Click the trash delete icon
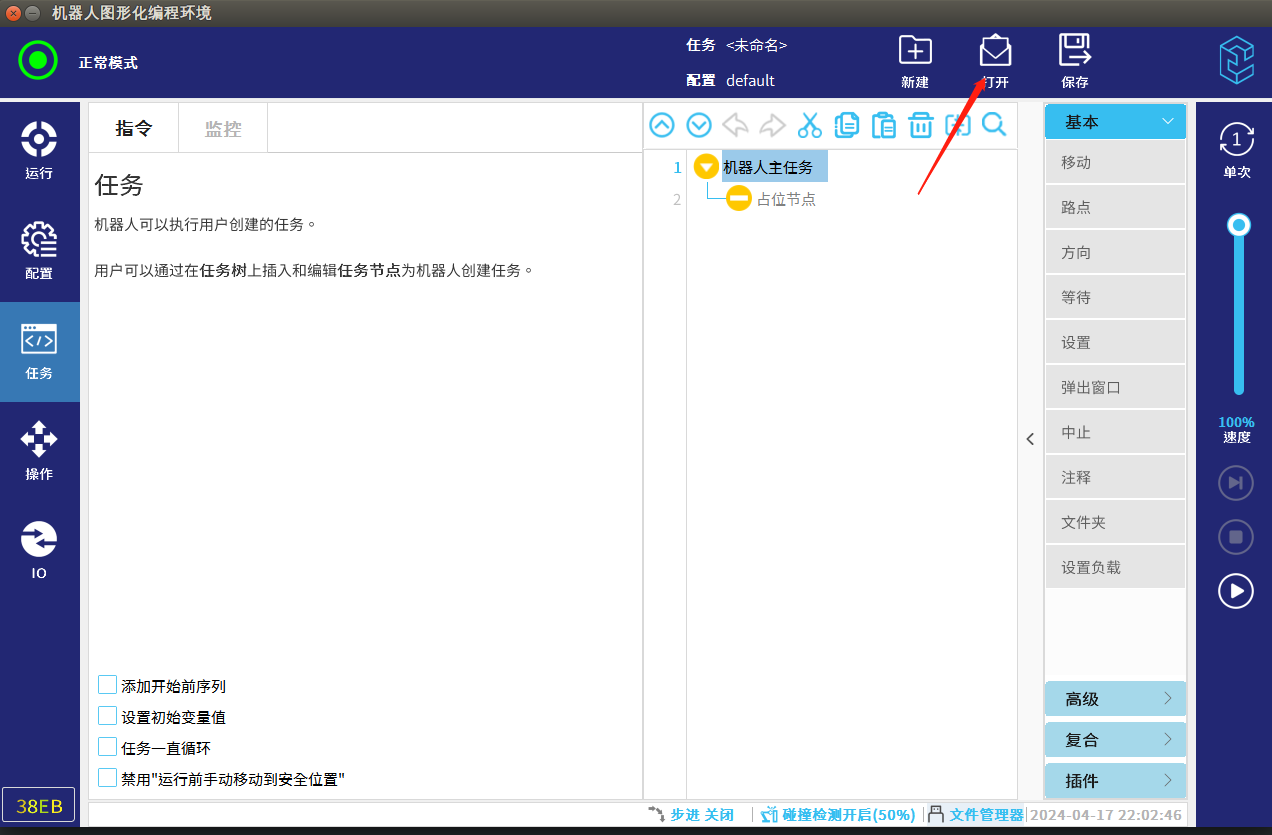The width and height of the screenshot is (1272, 835). pos(920,125)
